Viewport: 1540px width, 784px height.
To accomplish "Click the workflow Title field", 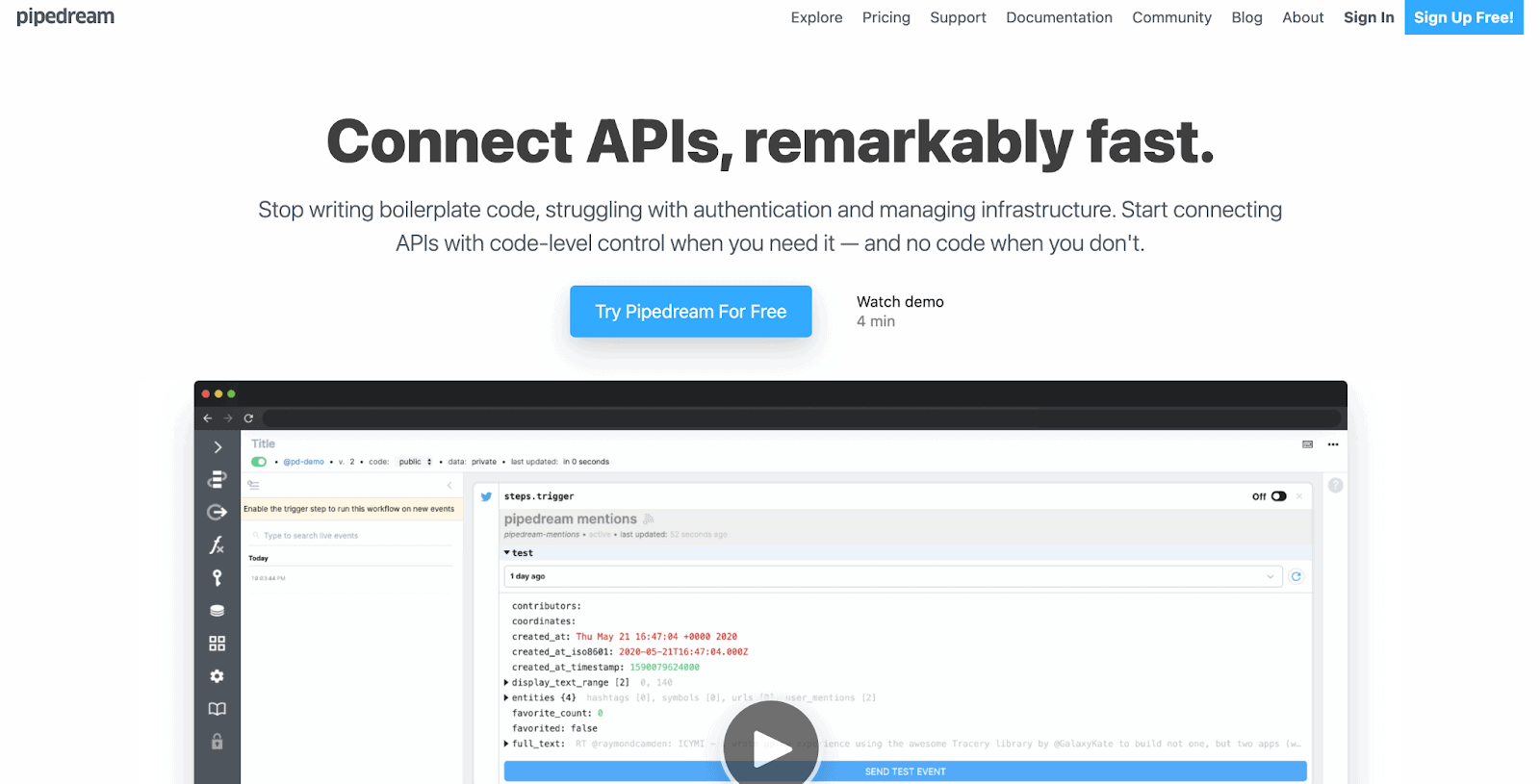I will (x=264, y=444).
